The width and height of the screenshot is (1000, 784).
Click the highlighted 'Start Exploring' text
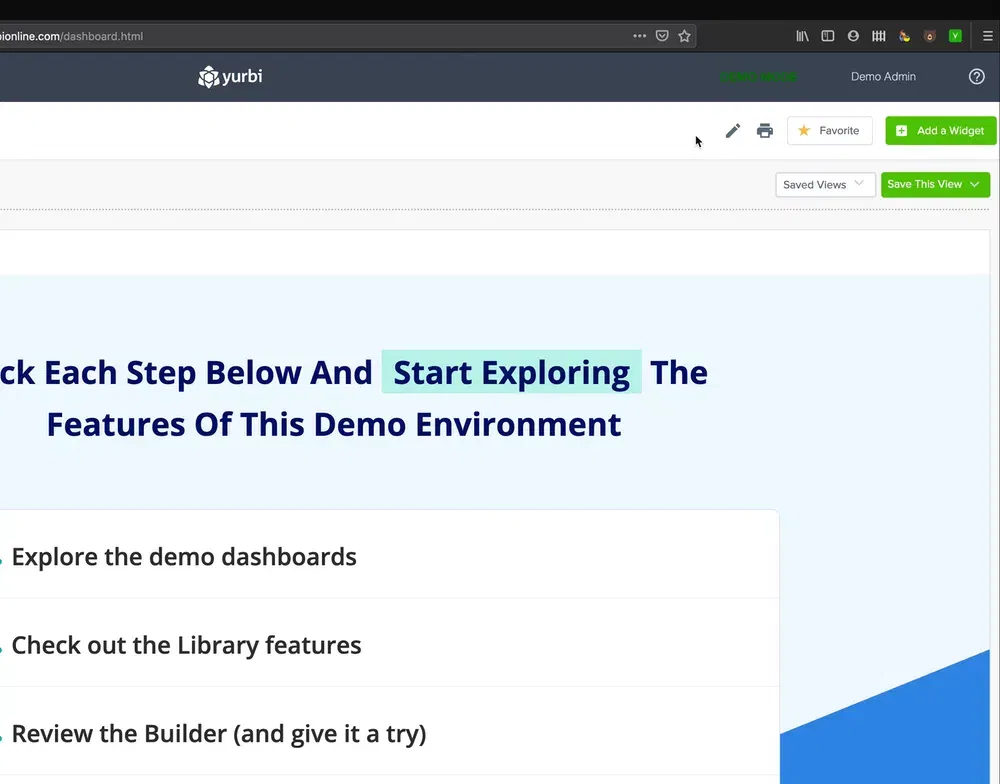pos(511,372)
